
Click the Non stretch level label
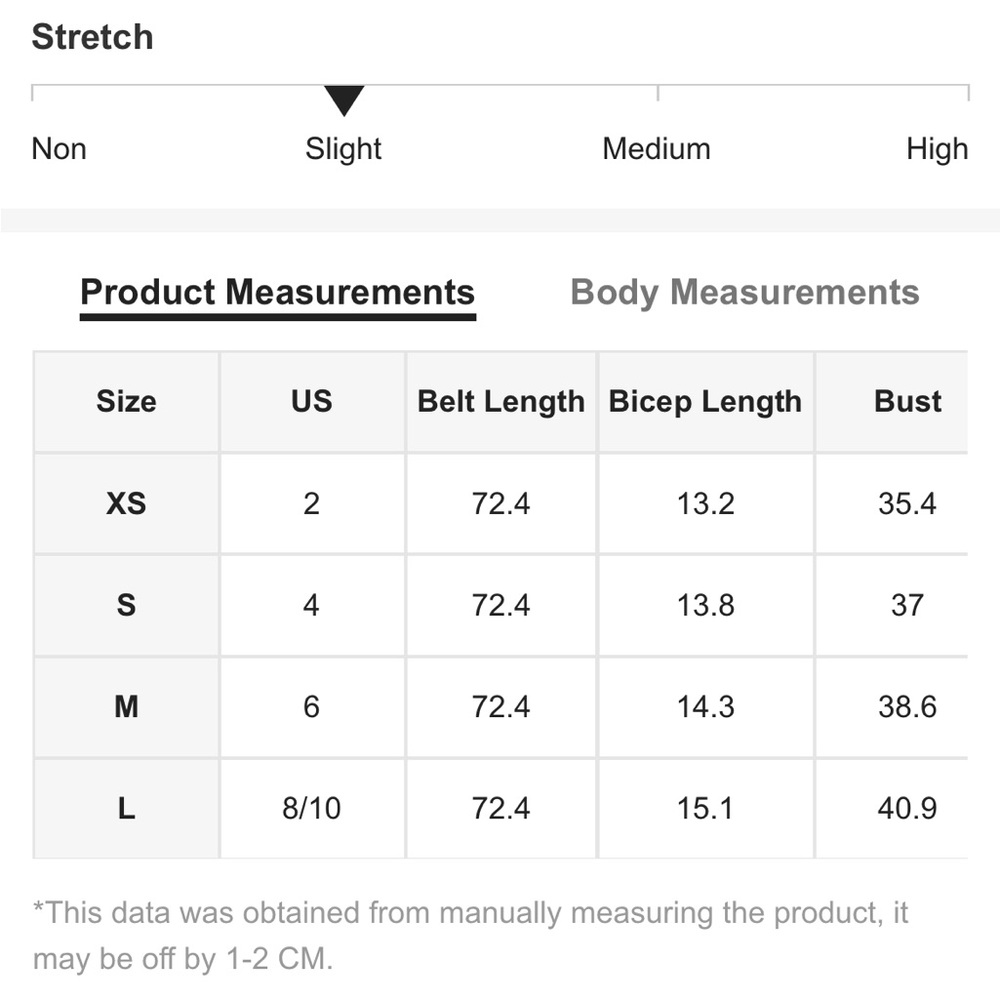pyautogui.click(x=59, y=149)
